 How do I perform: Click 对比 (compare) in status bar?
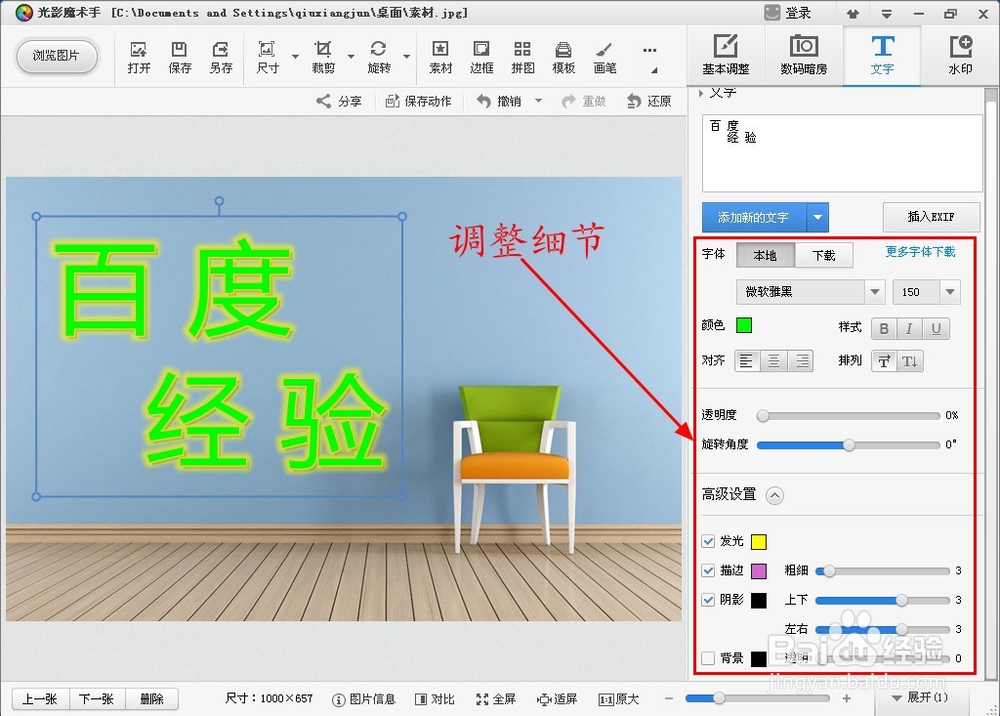point(434,699)
